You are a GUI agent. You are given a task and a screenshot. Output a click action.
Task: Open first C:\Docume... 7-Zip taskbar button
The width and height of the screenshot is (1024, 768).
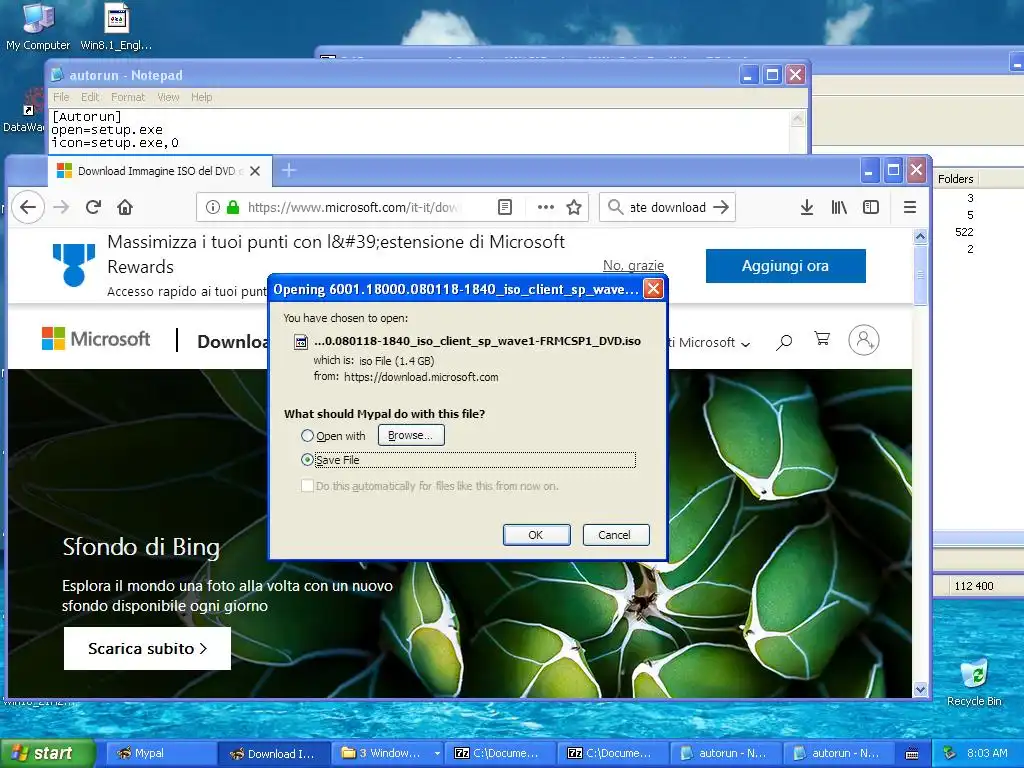[500, 753]
